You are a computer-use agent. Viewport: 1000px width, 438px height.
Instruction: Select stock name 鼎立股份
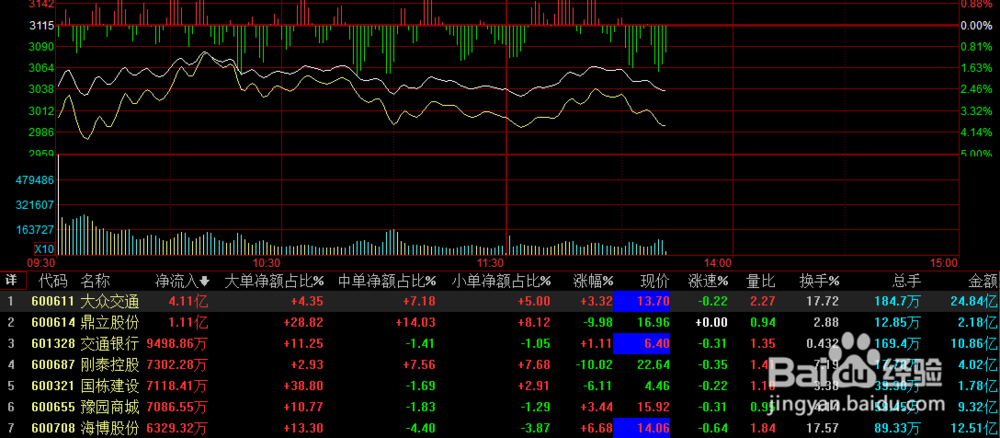point(110,323)
